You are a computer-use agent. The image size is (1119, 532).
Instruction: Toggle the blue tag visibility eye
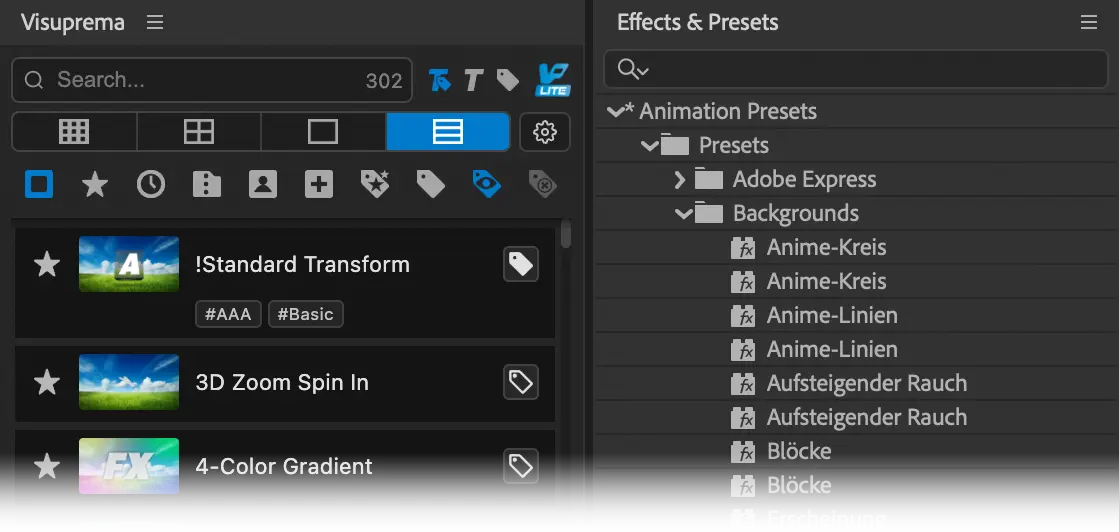coord(487,184)
